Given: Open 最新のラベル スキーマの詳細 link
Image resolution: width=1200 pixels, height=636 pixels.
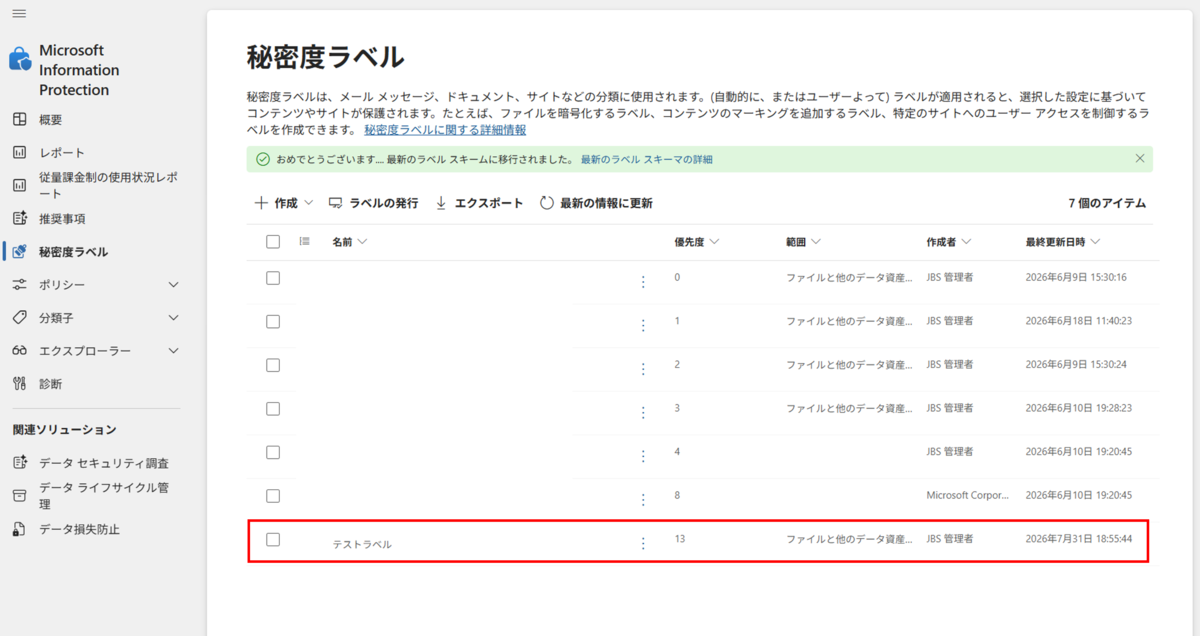Looking at the screenshot, I should pyautogui.click(x=647, y=159).
